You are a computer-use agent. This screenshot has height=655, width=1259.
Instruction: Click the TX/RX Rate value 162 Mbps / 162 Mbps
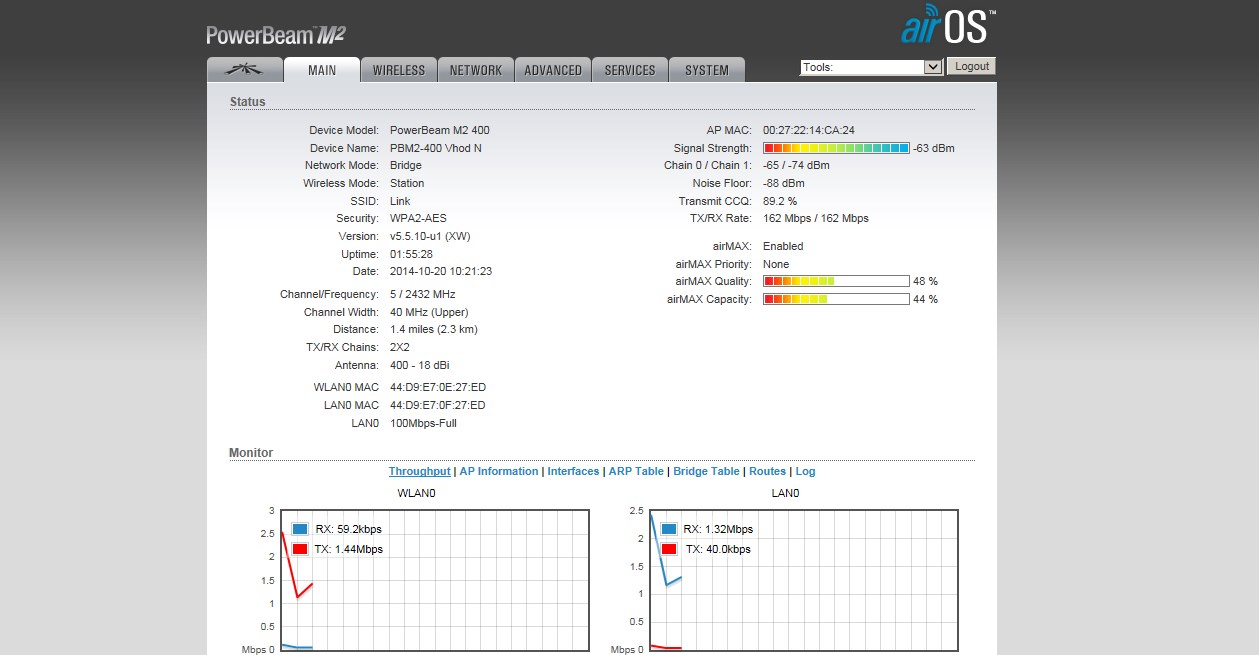pyautogui.click(x=816, y=218)
